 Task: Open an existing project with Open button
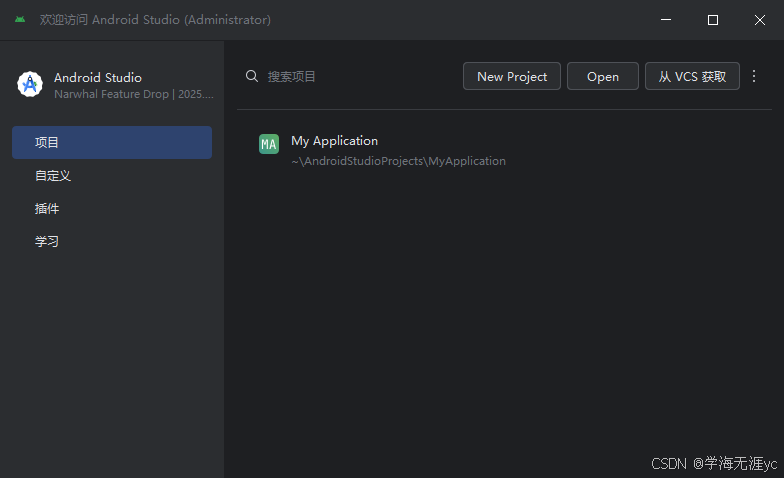pos(602,76)
